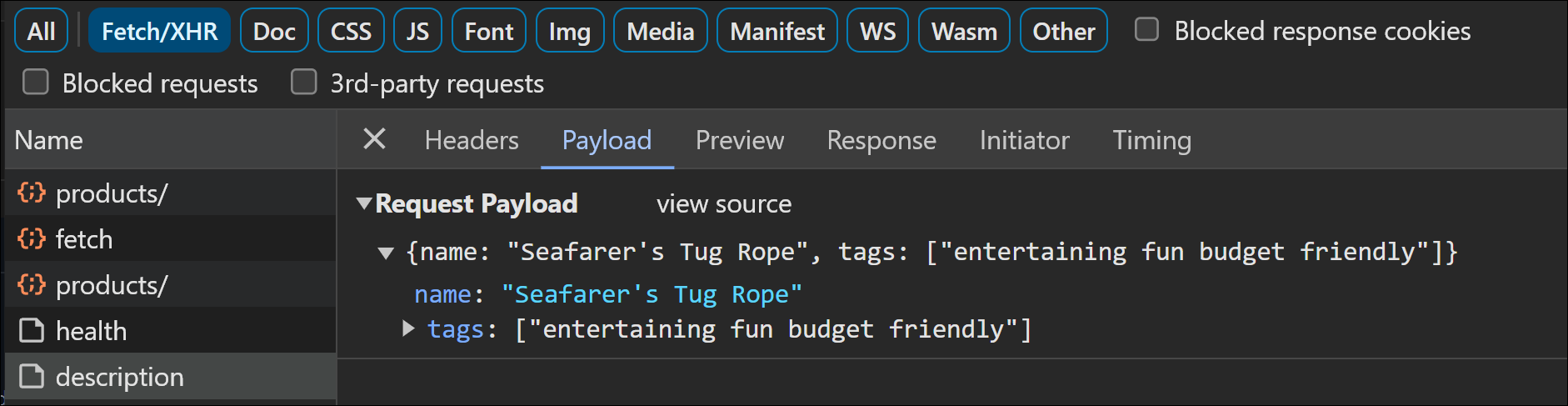Click the JSON icon beside the fetch request
This screenshot has height=406, width=1568.
tap(32, 239)
